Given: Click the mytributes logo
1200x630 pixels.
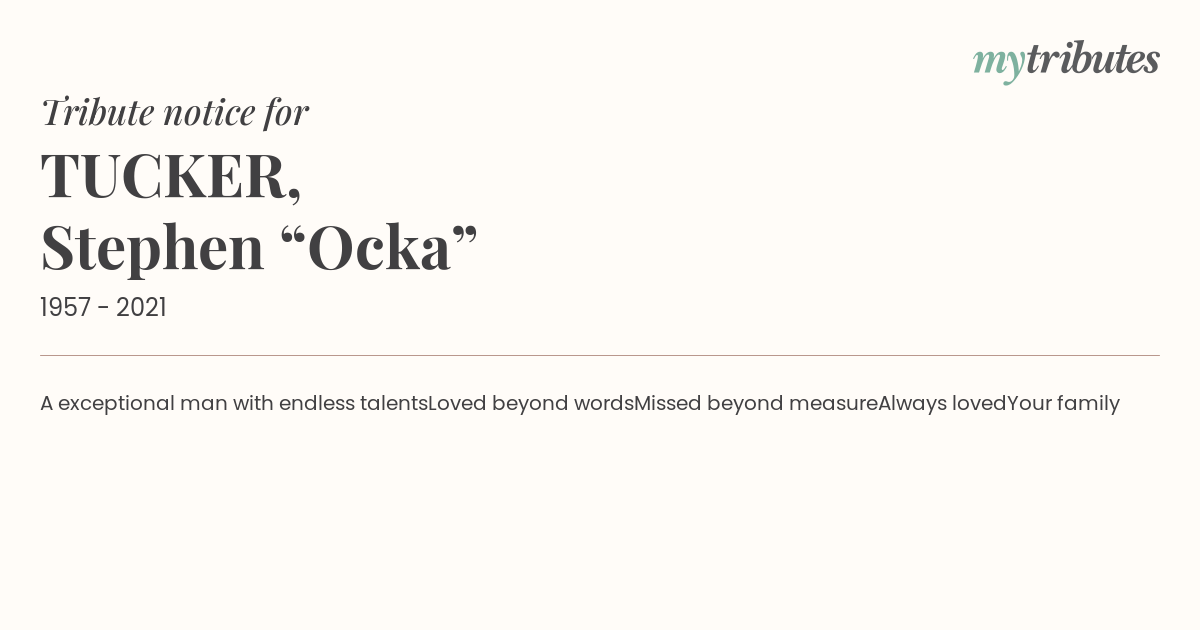Looking at the screenshot, I should (1066, 60).
